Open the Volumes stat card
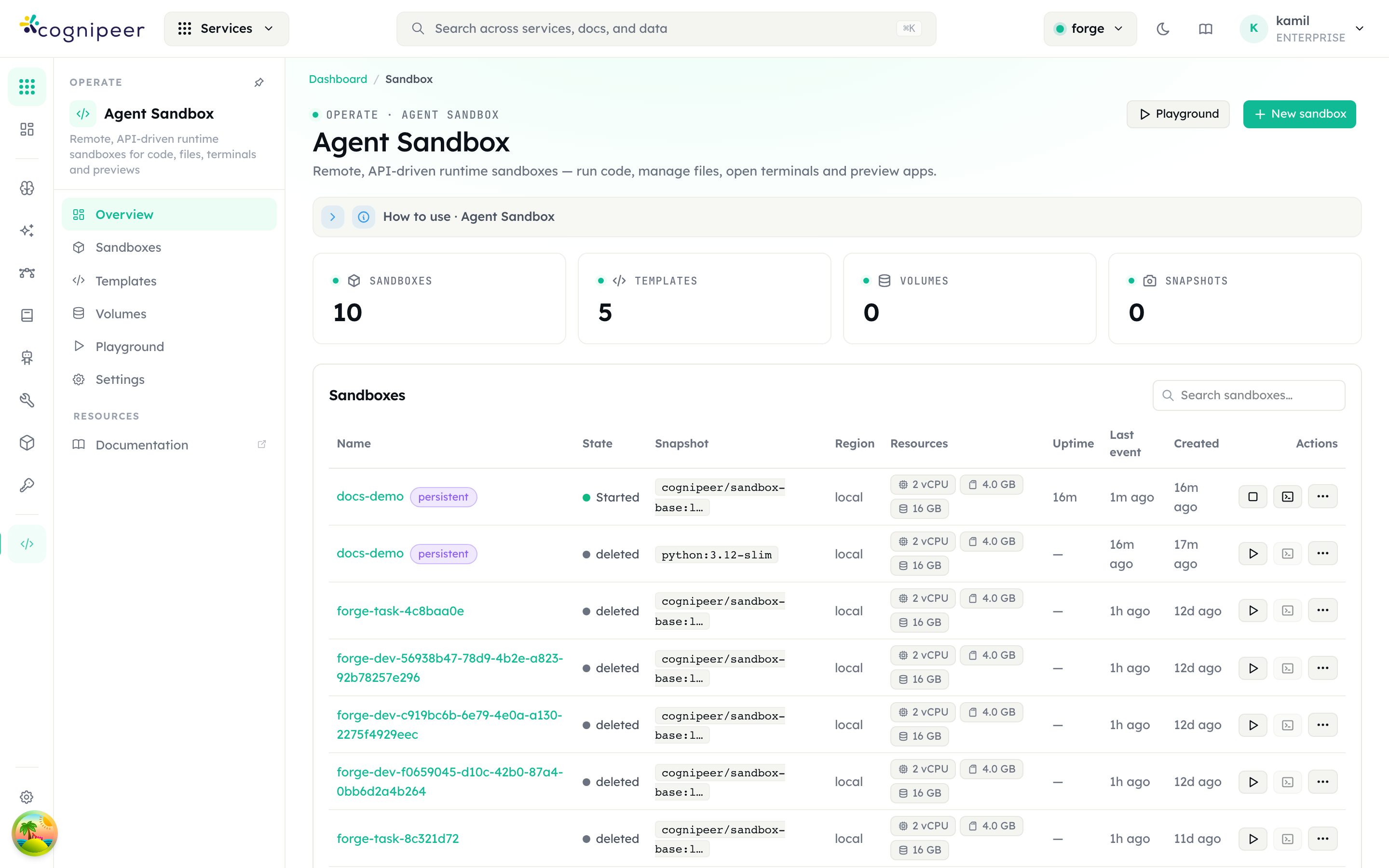The image size is (1389, 868). pos(969,298)
